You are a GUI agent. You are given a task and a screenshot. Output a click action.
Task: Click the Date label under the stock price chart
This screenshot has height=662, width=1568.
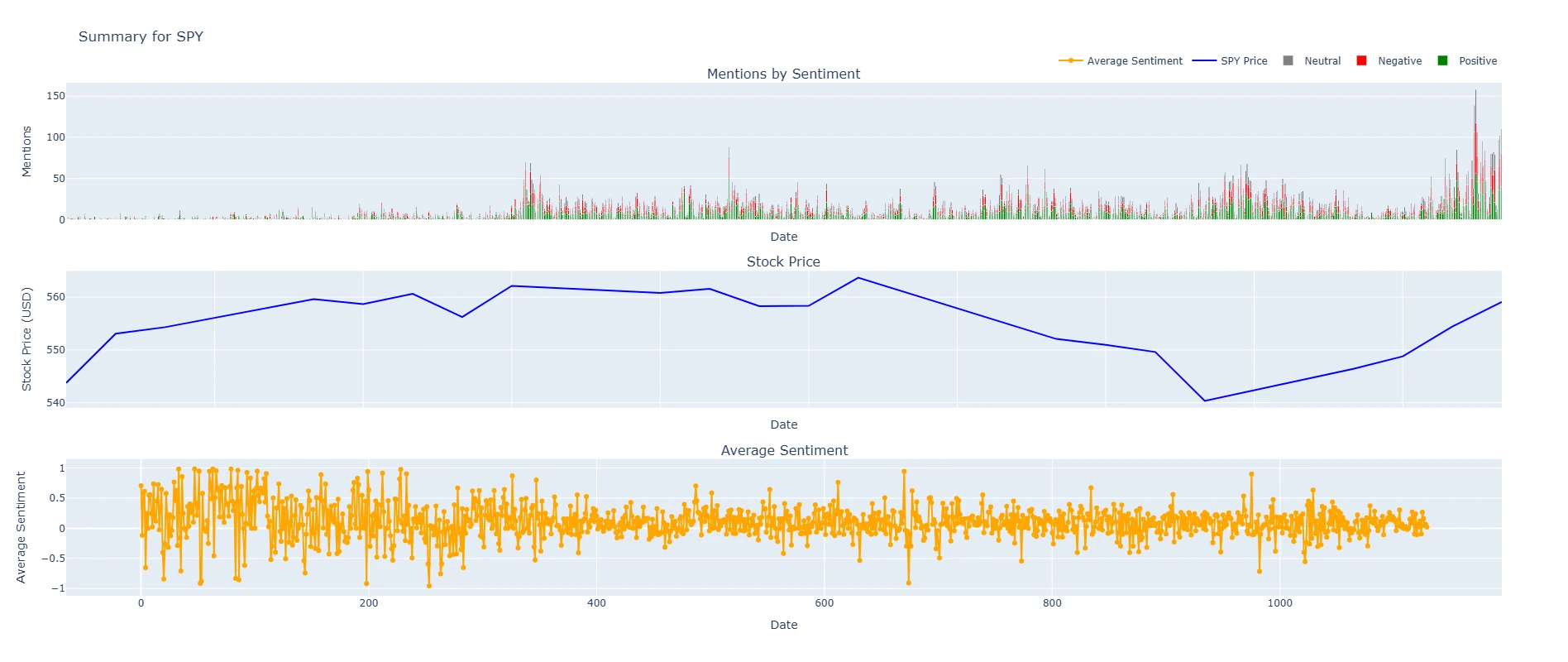(x=784, y=425)
